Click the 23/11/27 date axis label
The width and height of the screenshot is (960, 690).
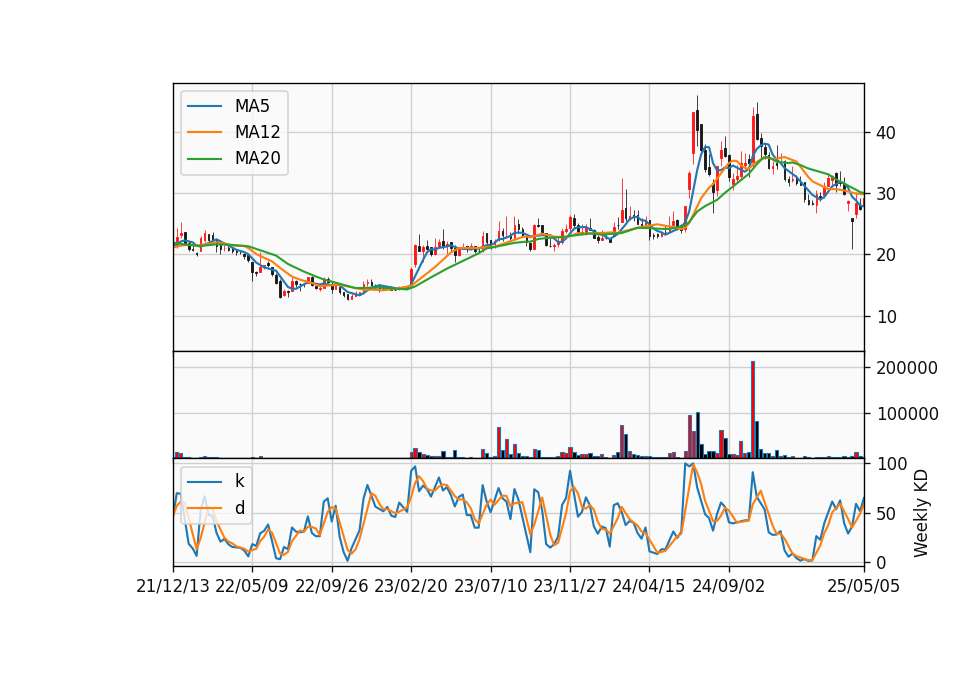(570, 586)
